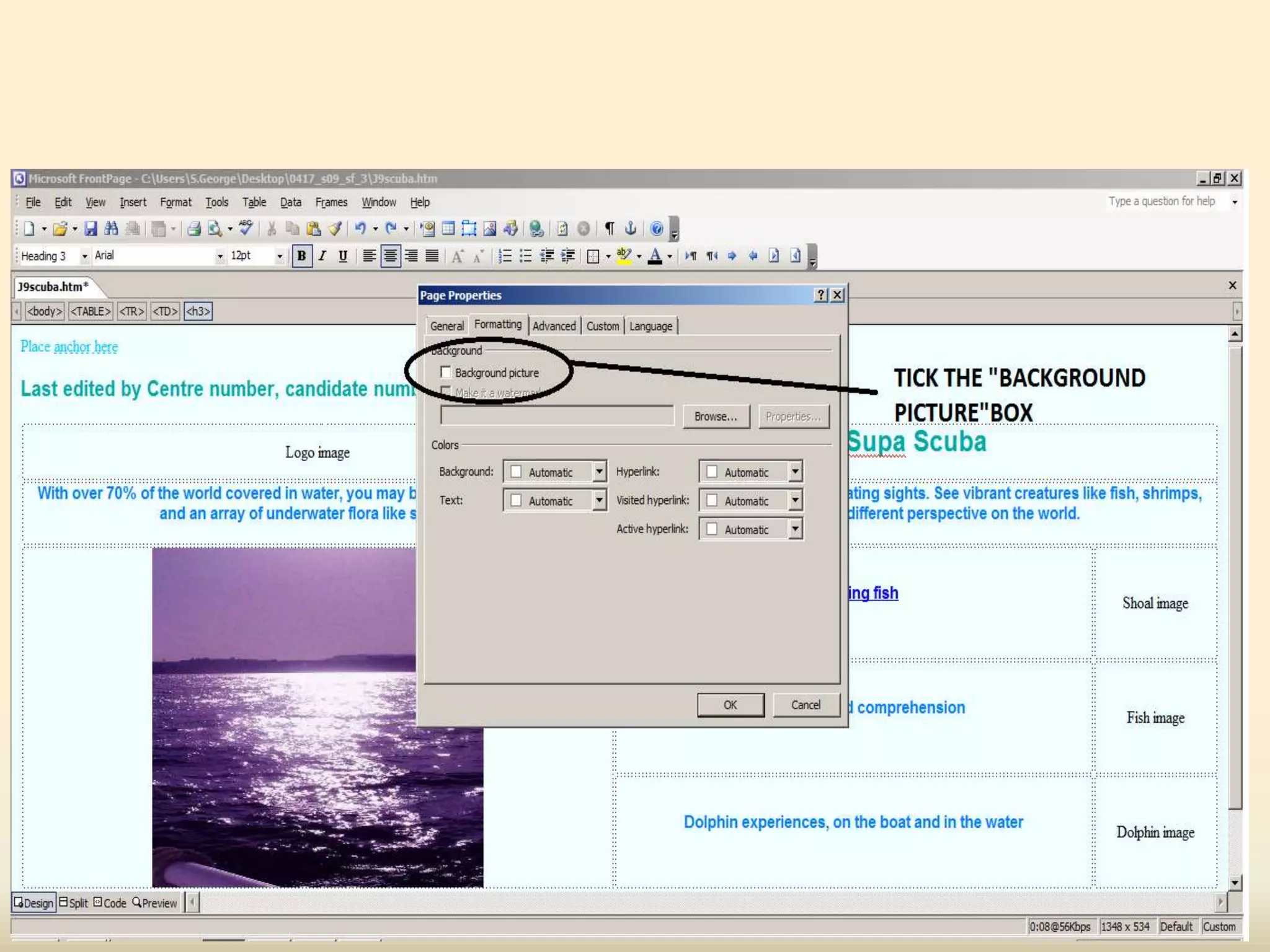1270x952 pixels.
Task: Open the Heading 3 style dropdown
Action: click(85, 256)
